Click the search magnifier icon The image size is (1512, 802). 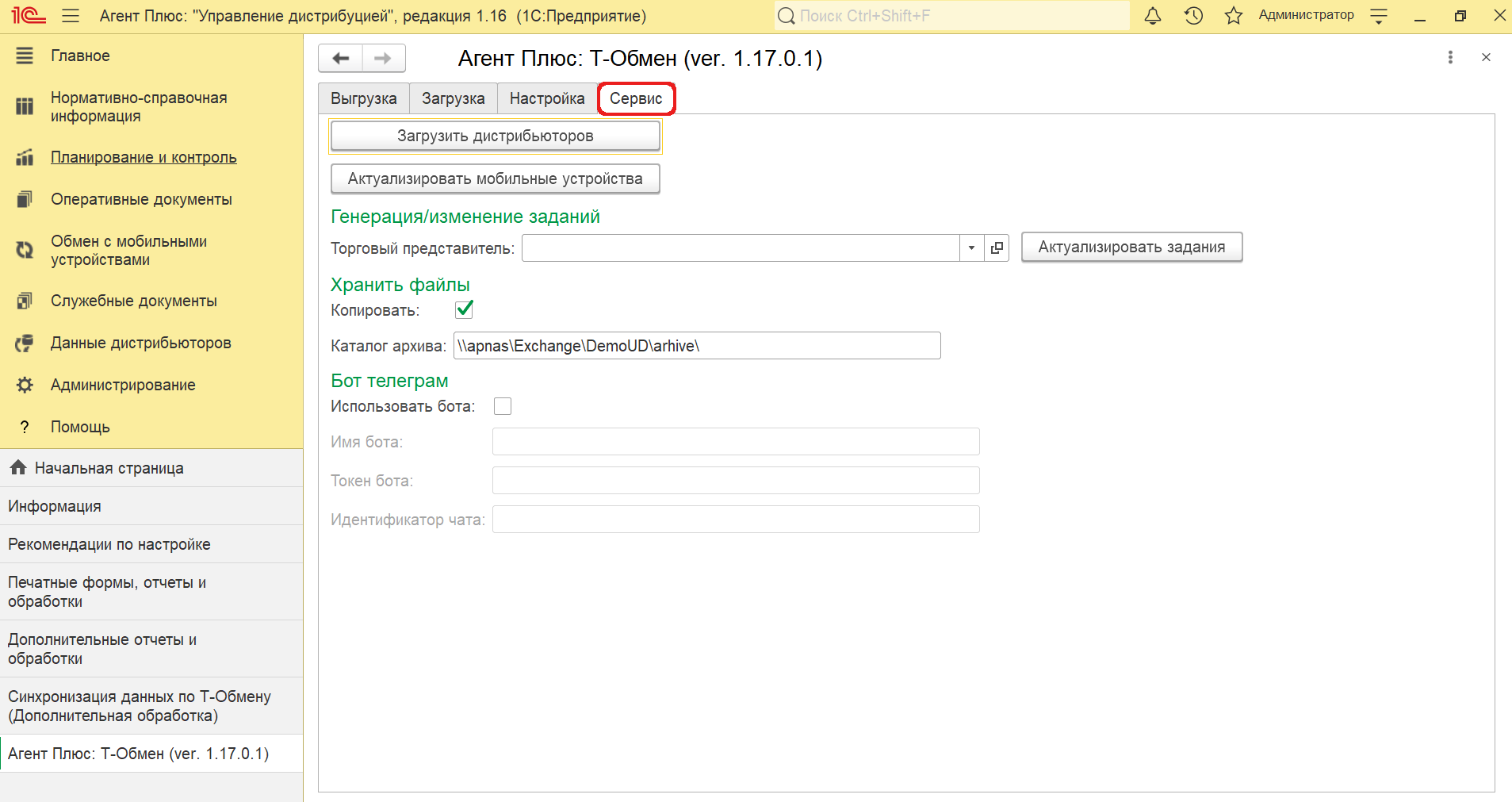click(x=786, y=16)
